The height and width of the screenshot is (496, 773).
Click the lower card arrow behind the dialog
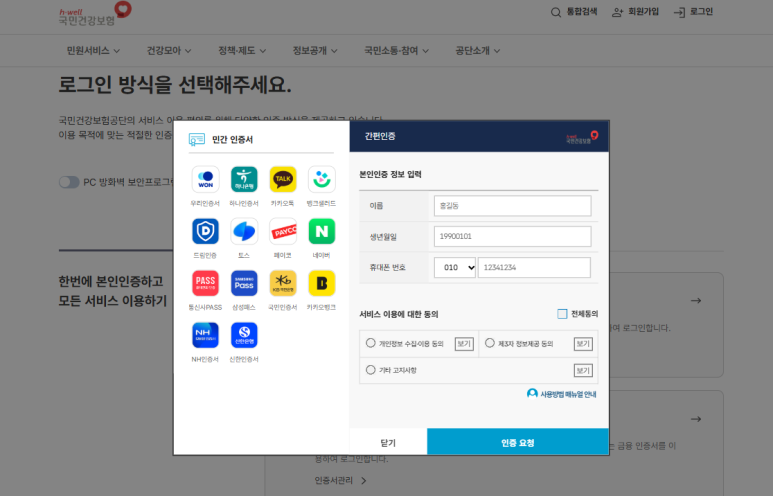point(696,419)
